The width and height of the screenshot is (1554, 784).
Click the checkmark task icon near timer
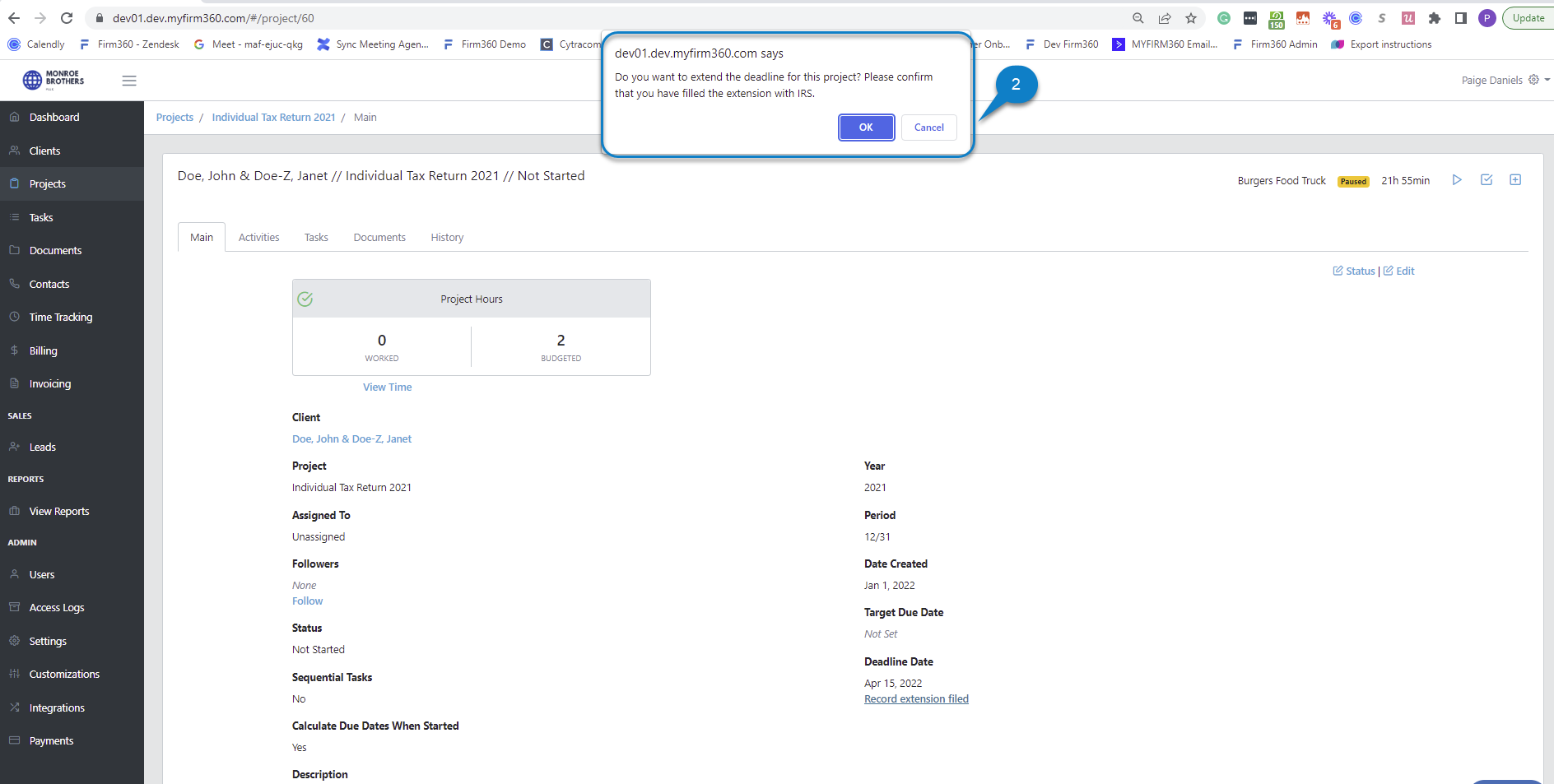(x=1487, y=180)
